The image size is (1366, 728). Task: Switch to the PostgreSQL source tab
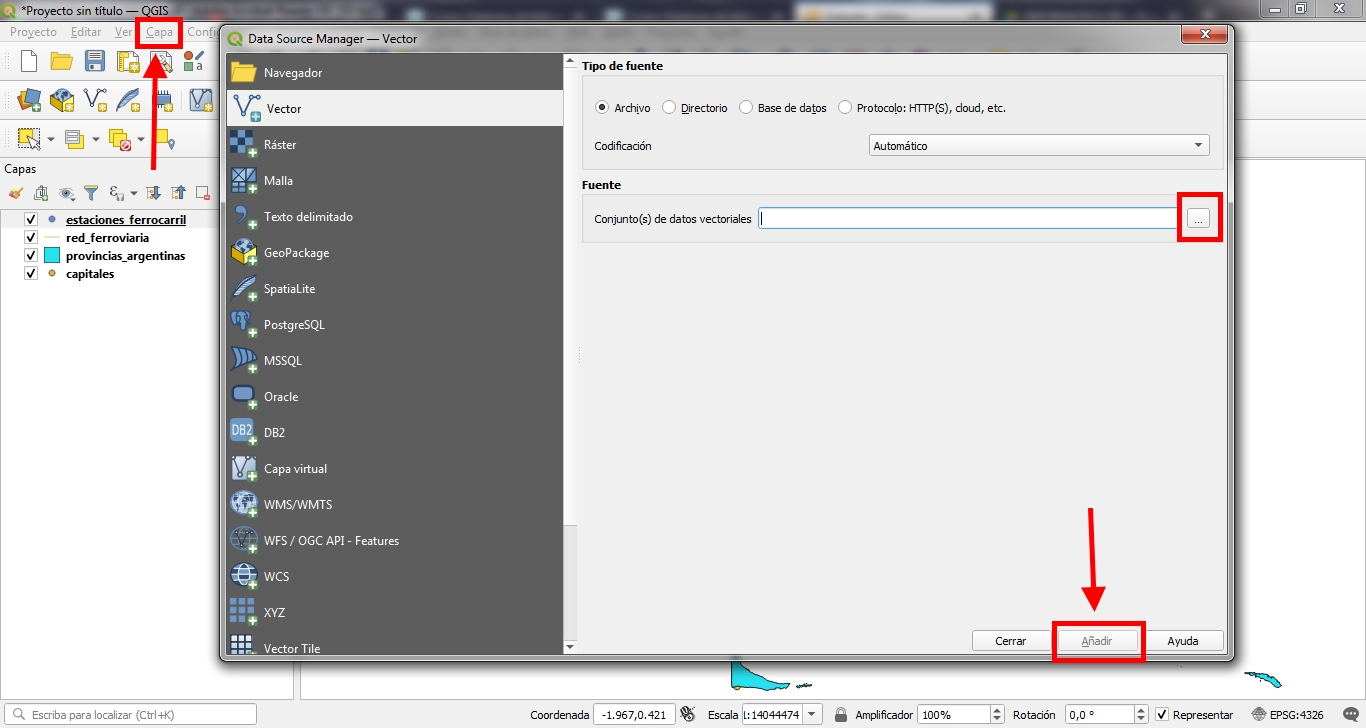pyautogui.click(x=395, y=324)
